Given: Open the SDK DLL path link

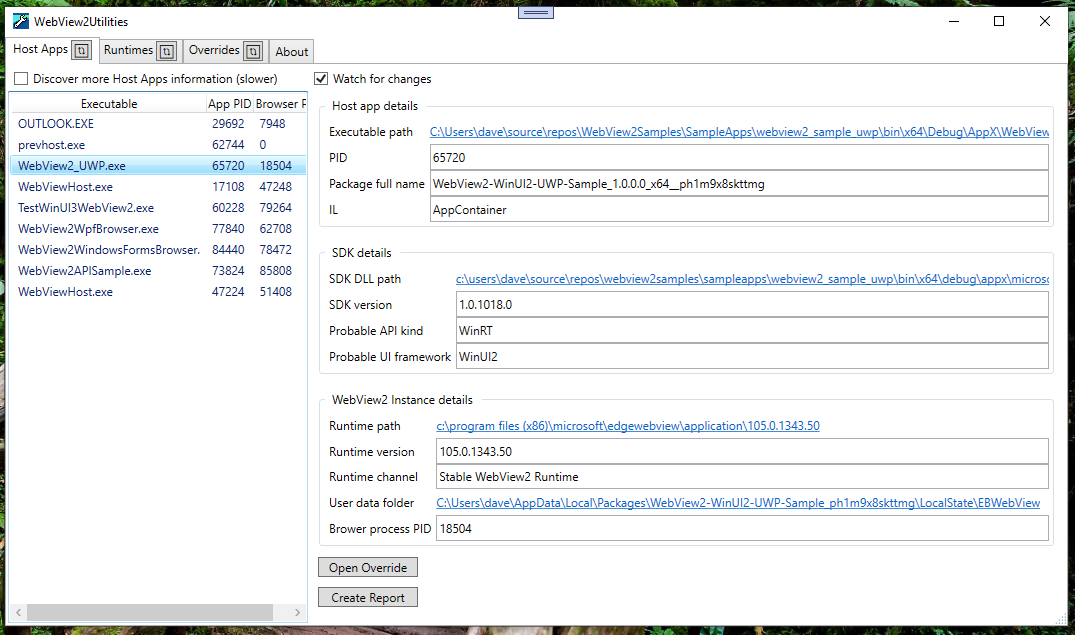Looking at the screenshot, I should 752,279.
